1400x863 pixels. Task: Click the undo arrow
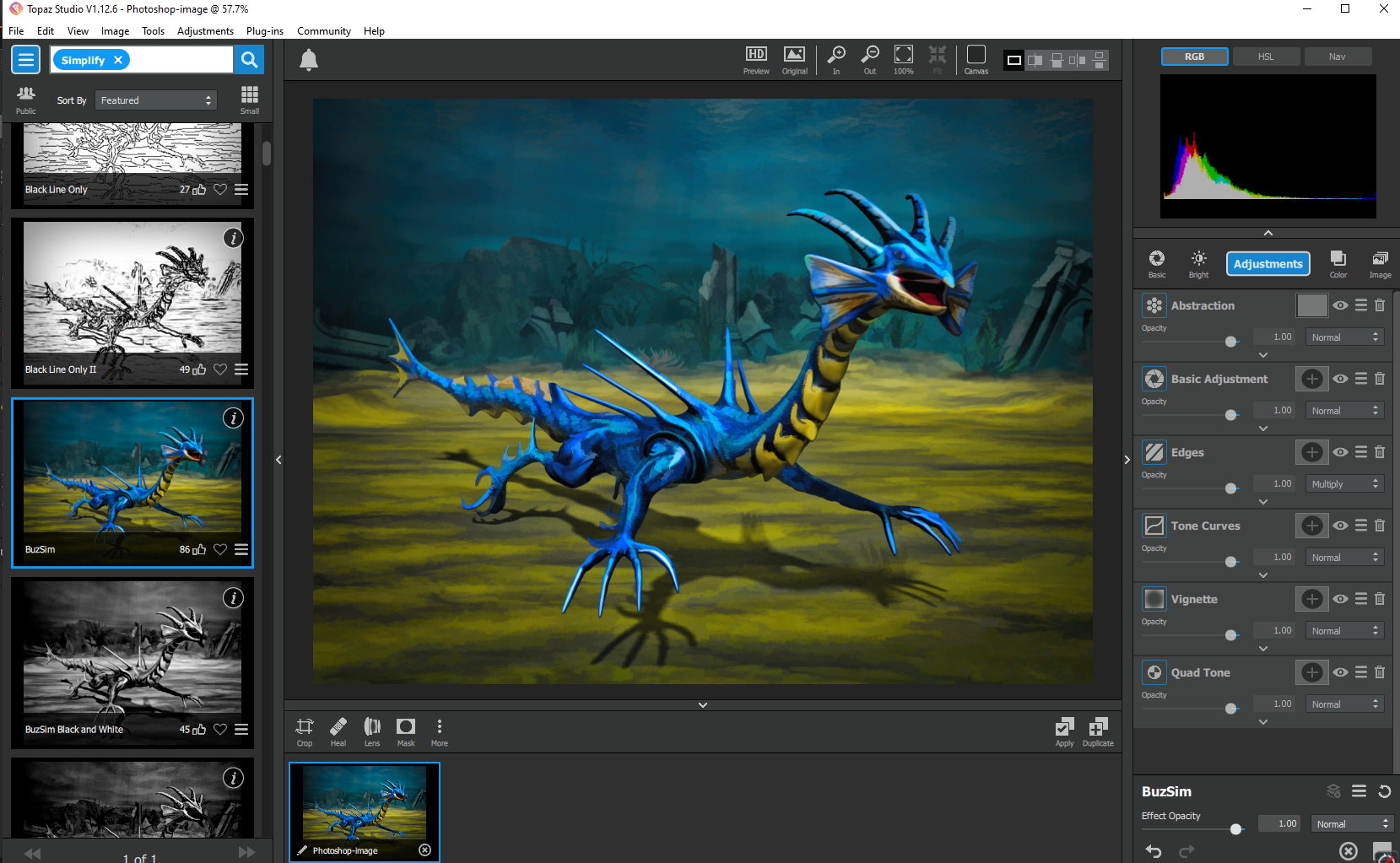[x=1154, y=851]
